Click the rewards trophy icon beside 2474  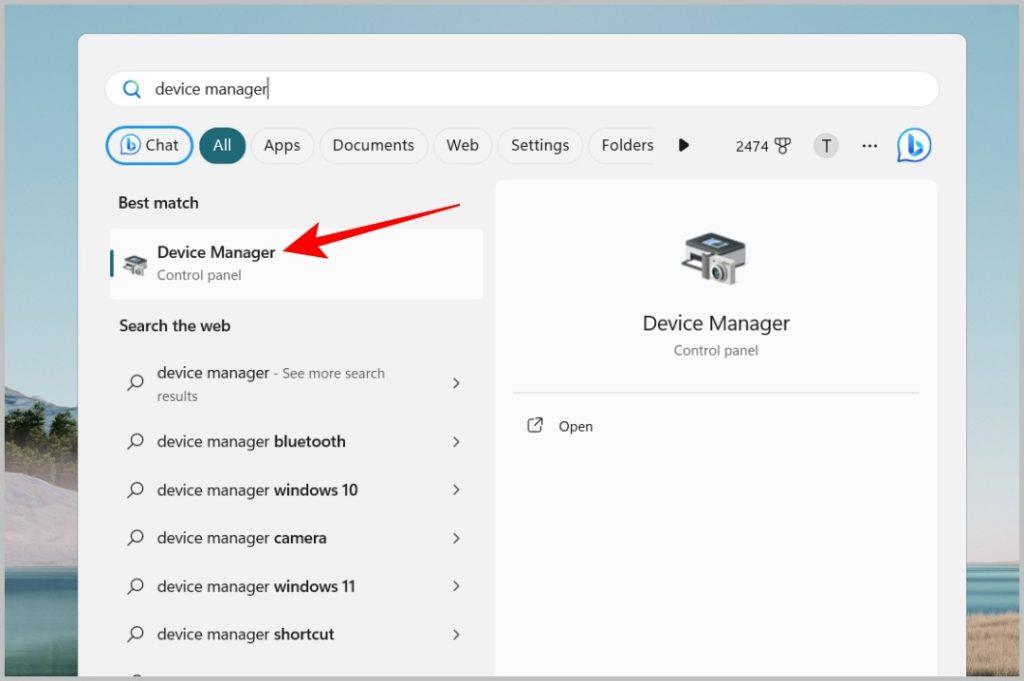point(782,146)
